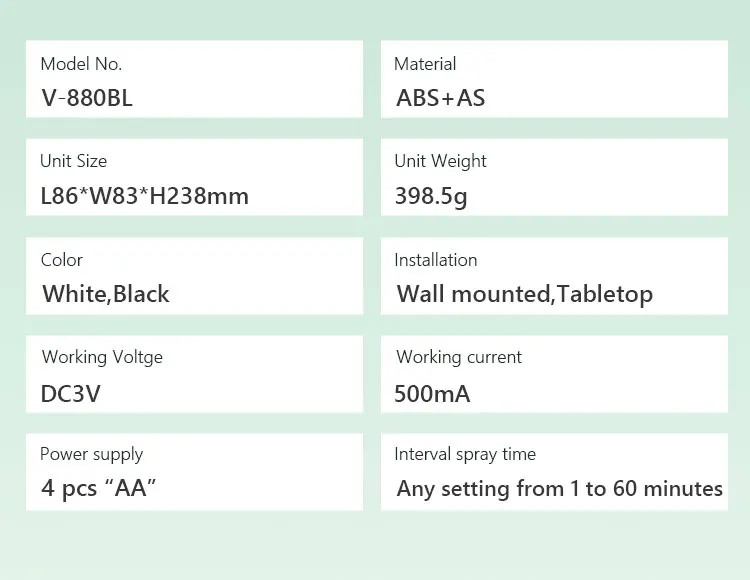Click the Working Voltge label
750x580 pixels.
(x=102, y=357)
